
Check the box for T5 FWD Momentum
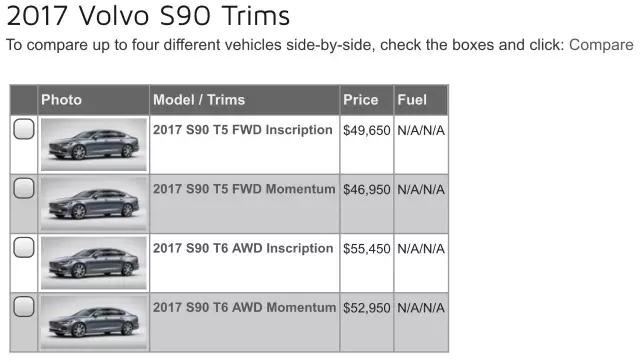pos(24,188)
